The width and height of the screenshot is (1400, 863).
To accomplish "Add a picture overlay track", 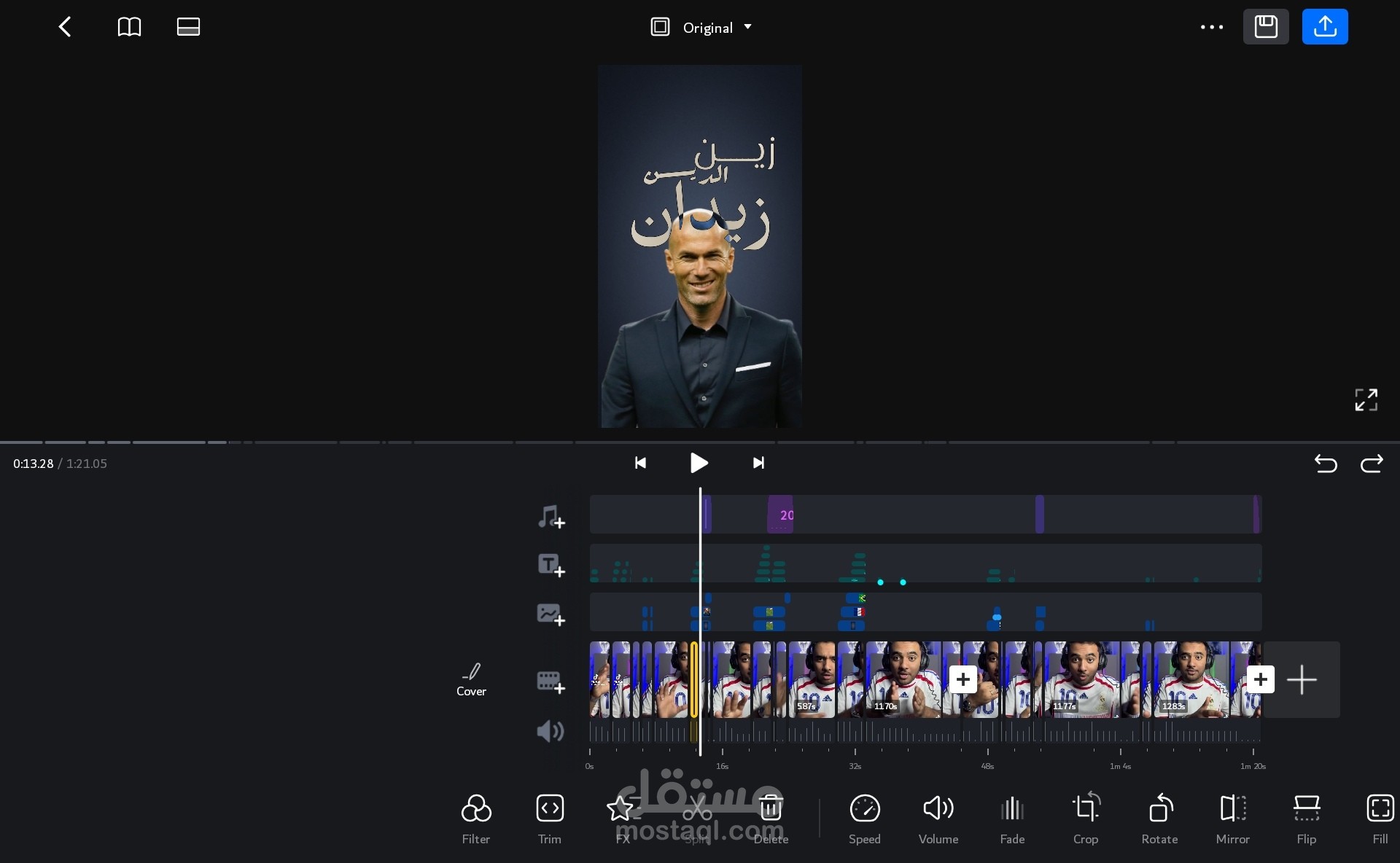I will [551, 614].
